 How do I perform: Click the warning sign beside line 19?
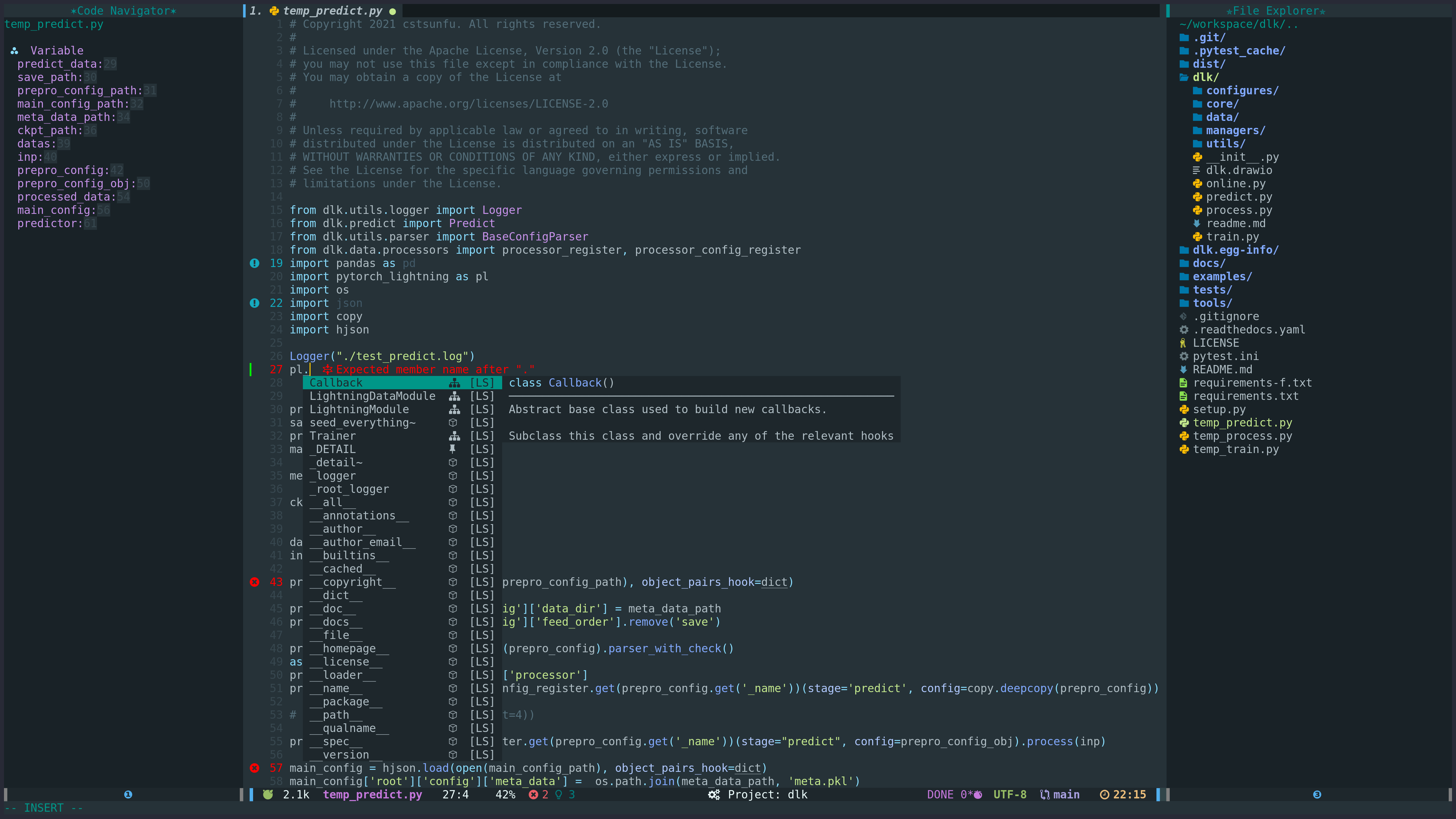tap(254, 263)
